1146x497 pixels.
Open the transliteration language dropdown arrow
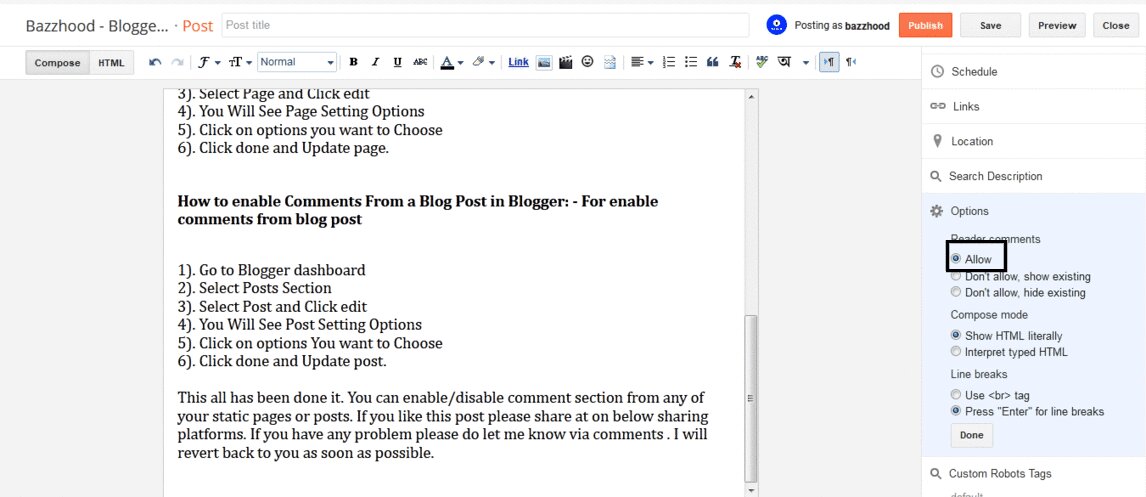(x=805, y=62)
